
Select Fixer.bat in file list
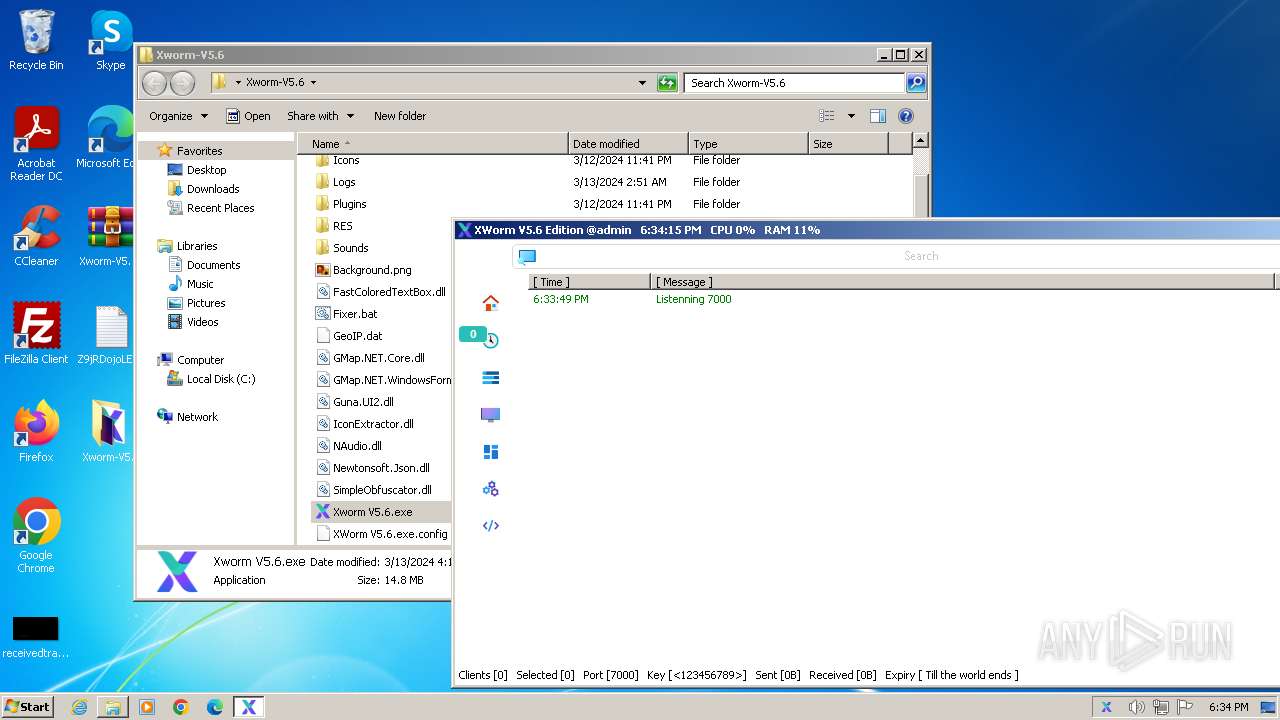pos(355,314)
